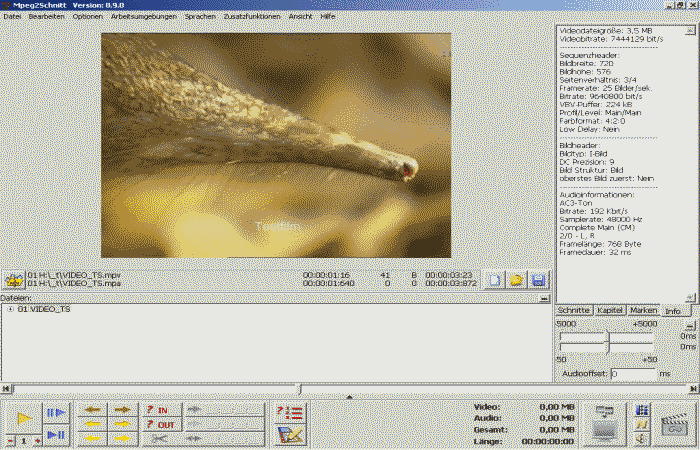Click the set cut IN button

coord(159,410)
